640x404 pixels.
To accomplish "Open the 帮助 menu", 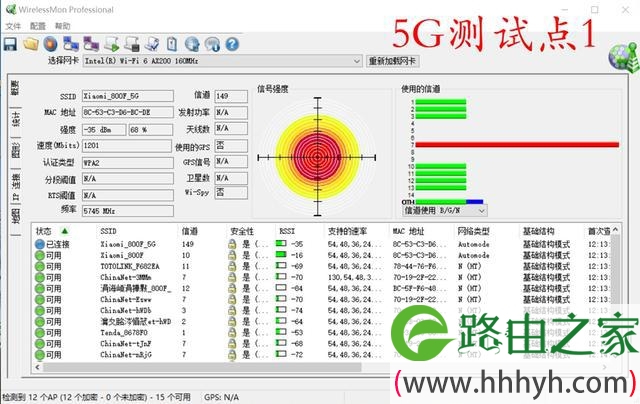I will [x=62, y=26].
